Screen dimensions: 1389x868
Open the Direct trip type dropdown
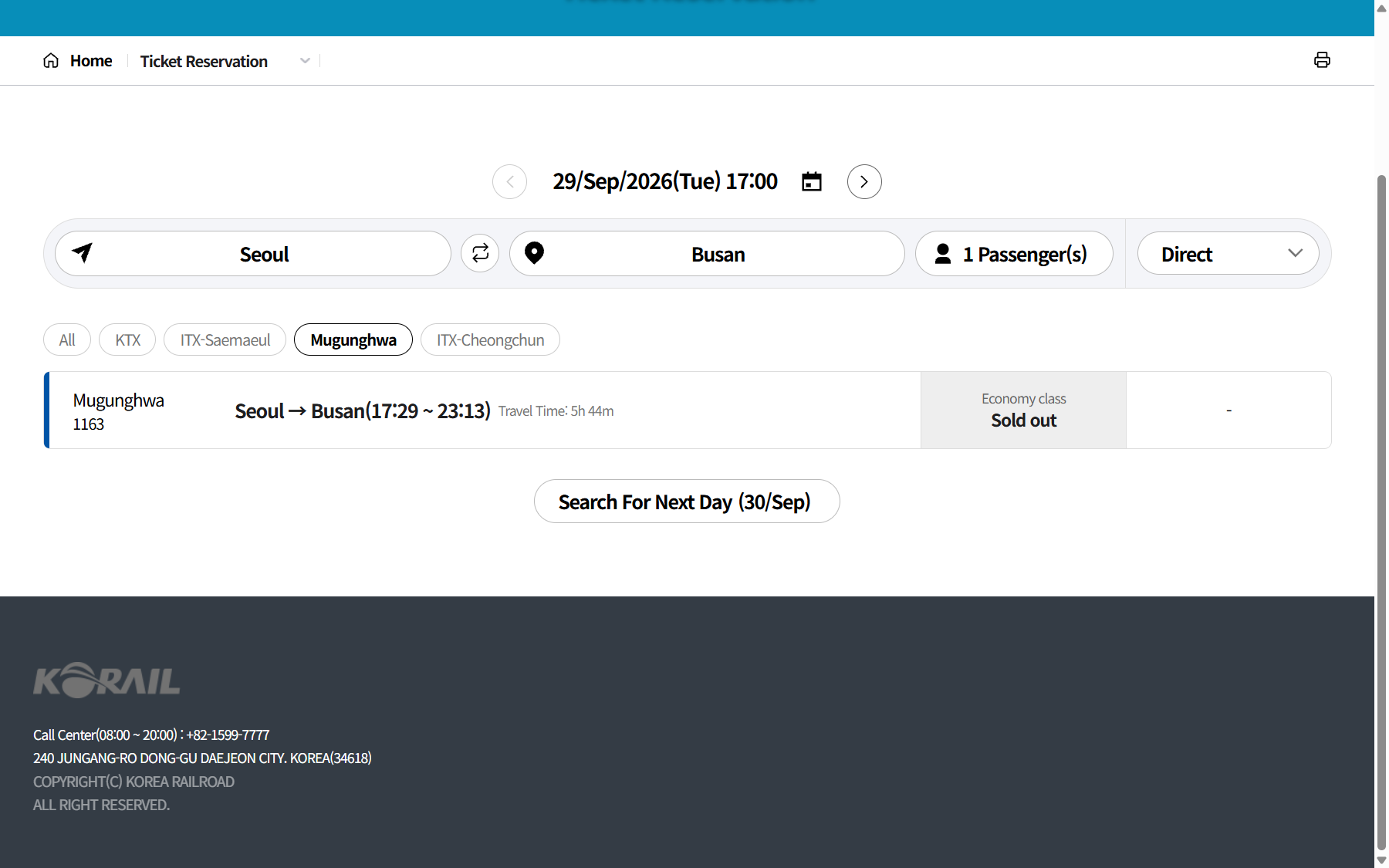point(1228,254)
